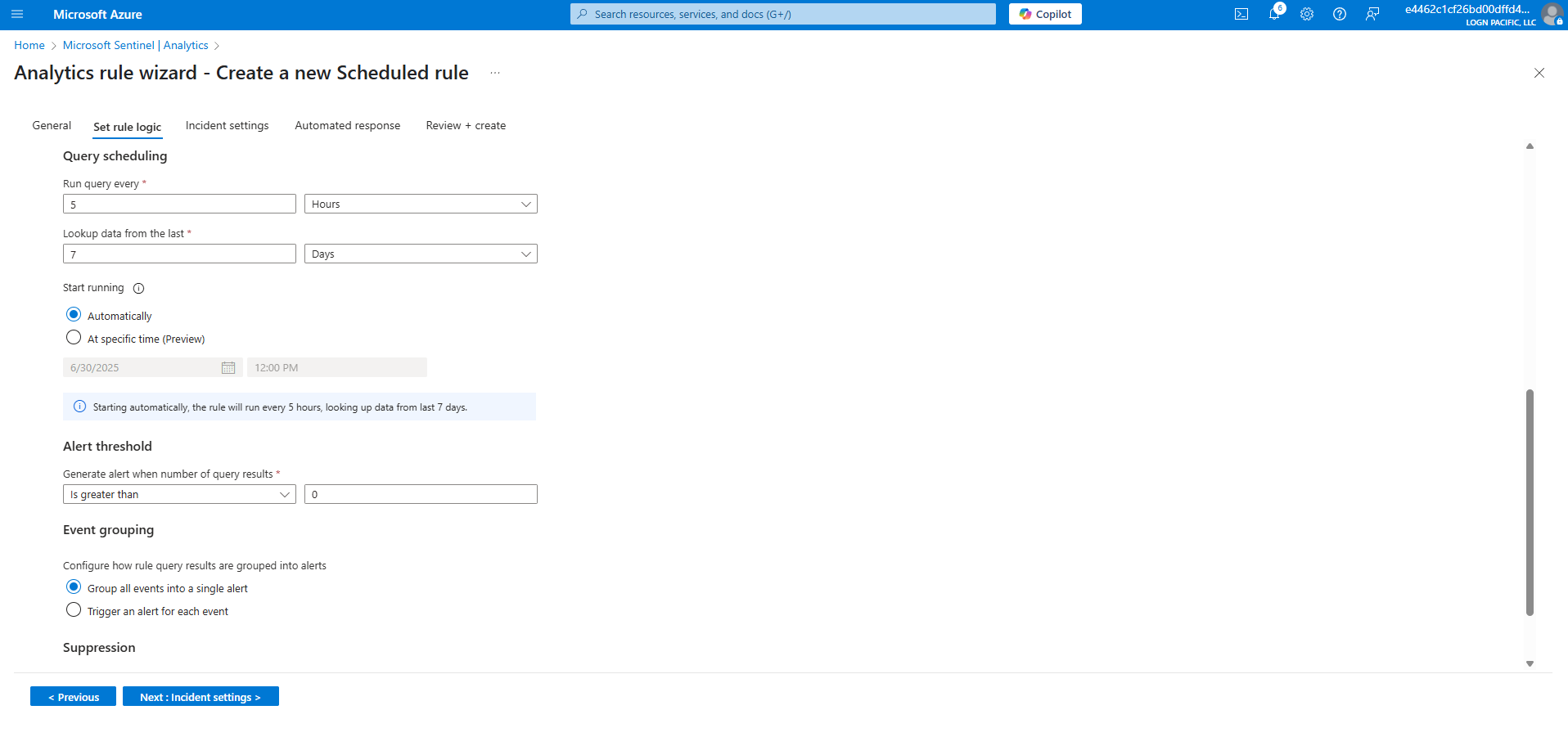Click the Previous button
1568x746 pixels.
point(74,697)
